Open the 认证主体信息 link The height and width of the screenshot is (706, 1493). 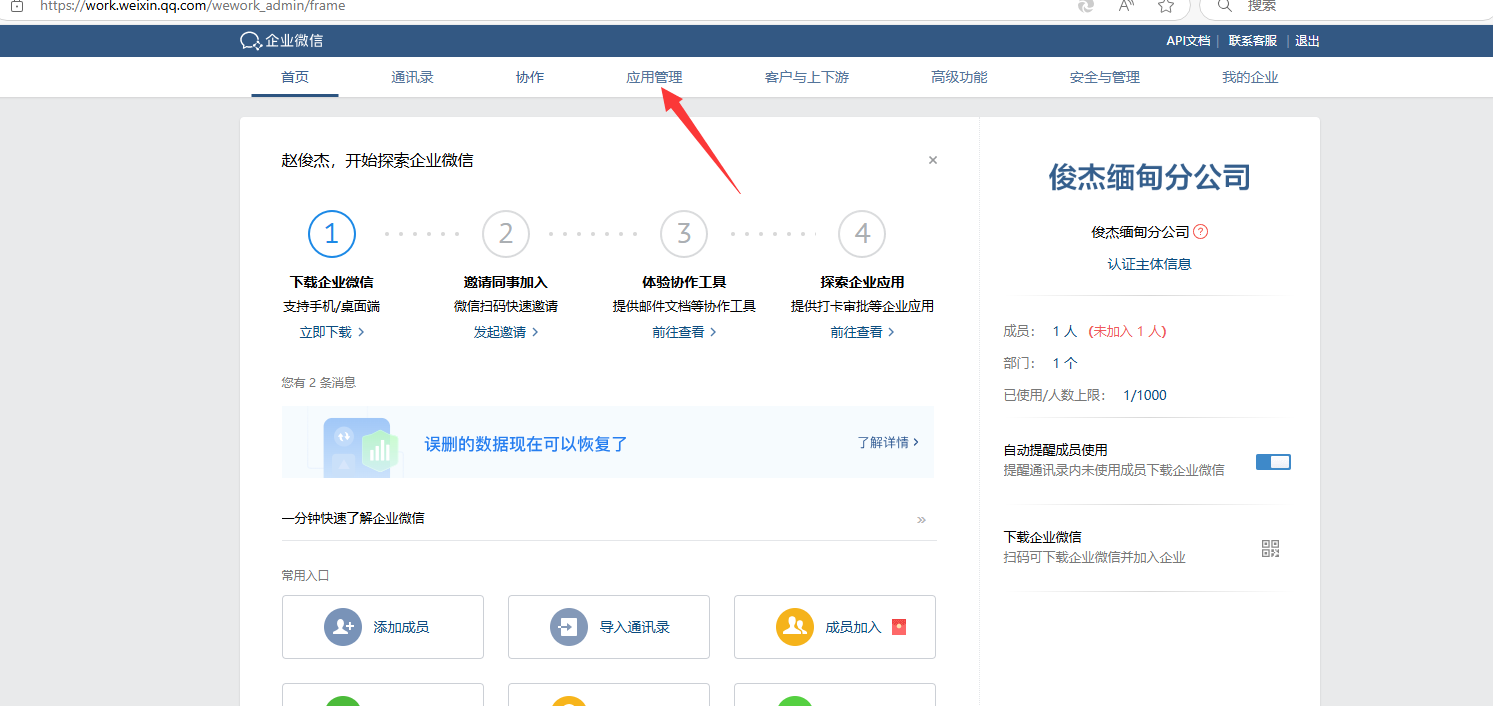[x=1150, y=264]
